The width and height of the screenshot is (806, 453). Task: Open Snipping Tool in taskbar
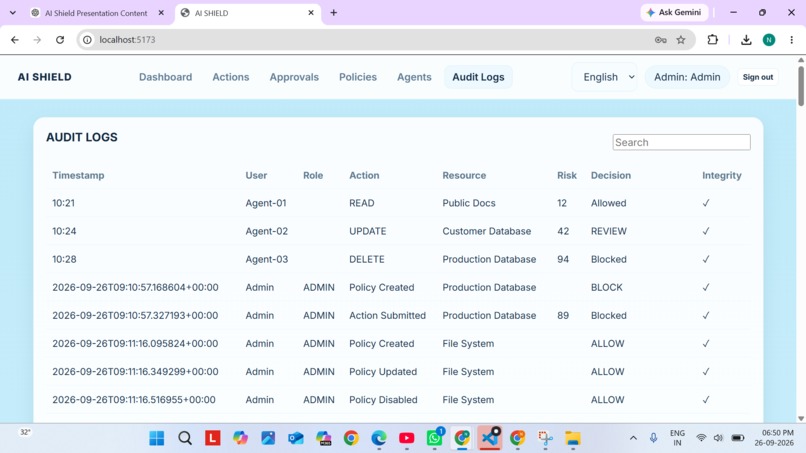(545, 438)
